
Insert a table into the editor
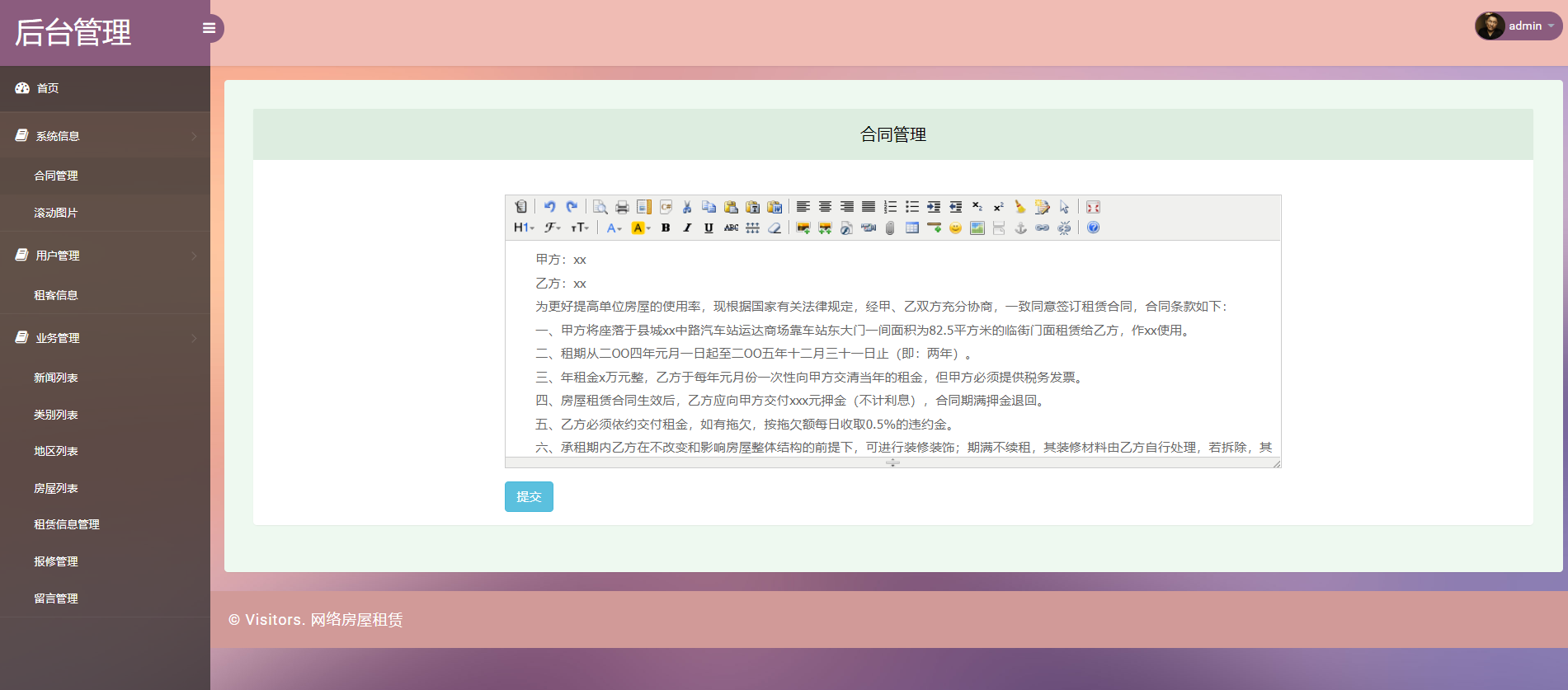point(912,228)
